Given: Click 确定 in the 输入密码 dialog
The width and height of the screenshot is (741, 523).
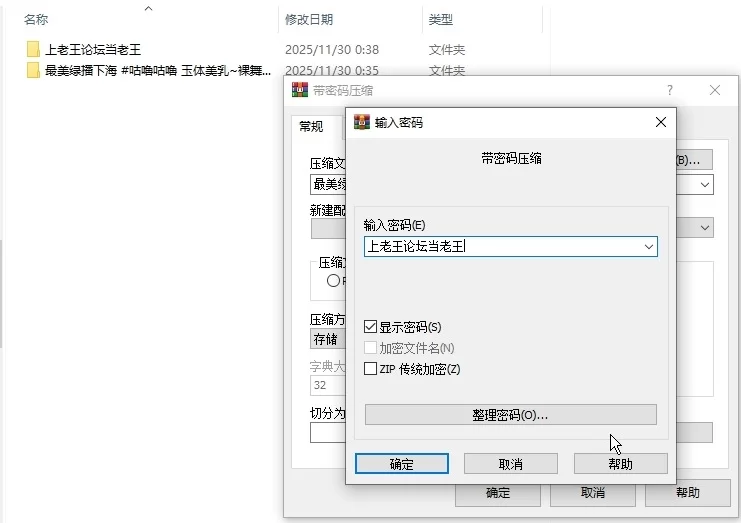Looking at the screenshot, I should pos(402,464).
